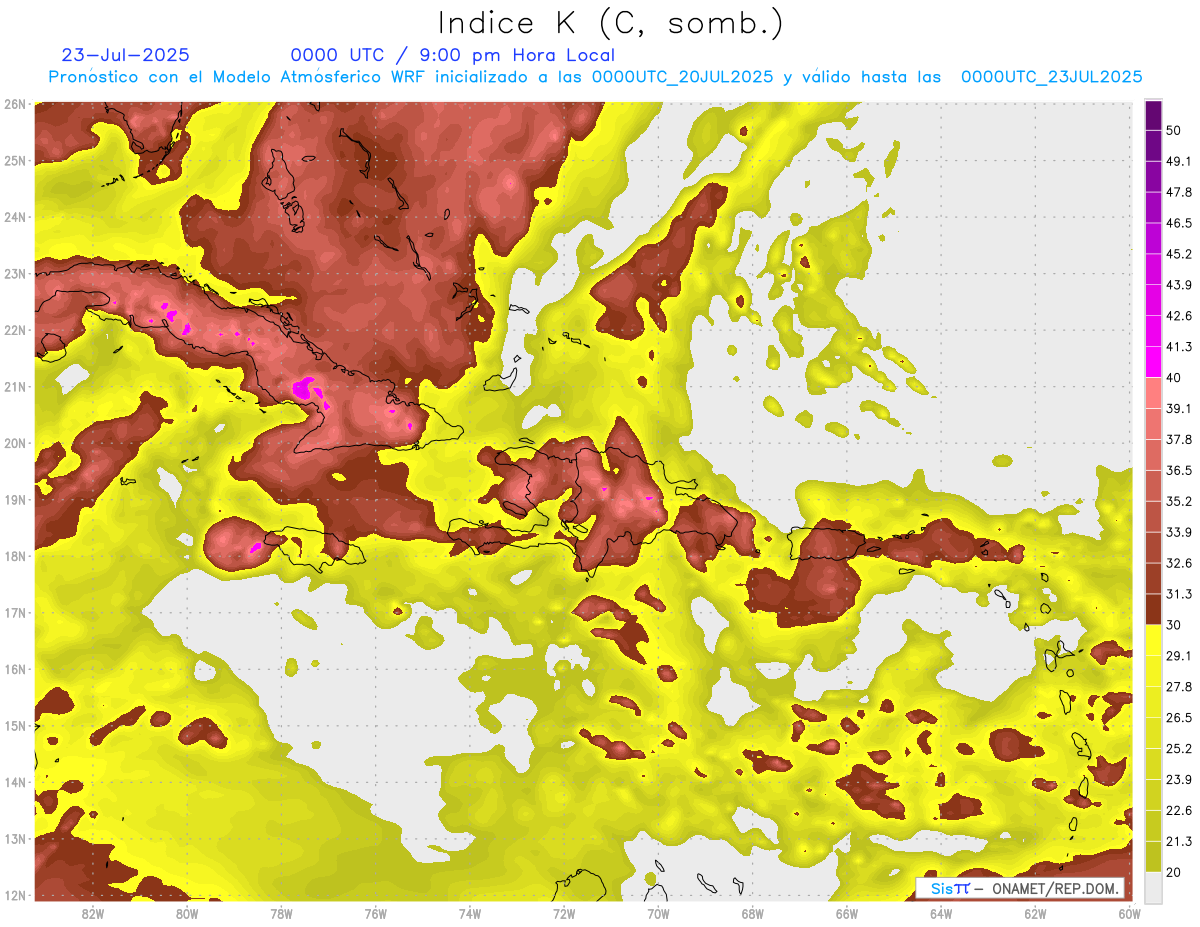Click the longitude axis label "74W"

pos(470,913)
